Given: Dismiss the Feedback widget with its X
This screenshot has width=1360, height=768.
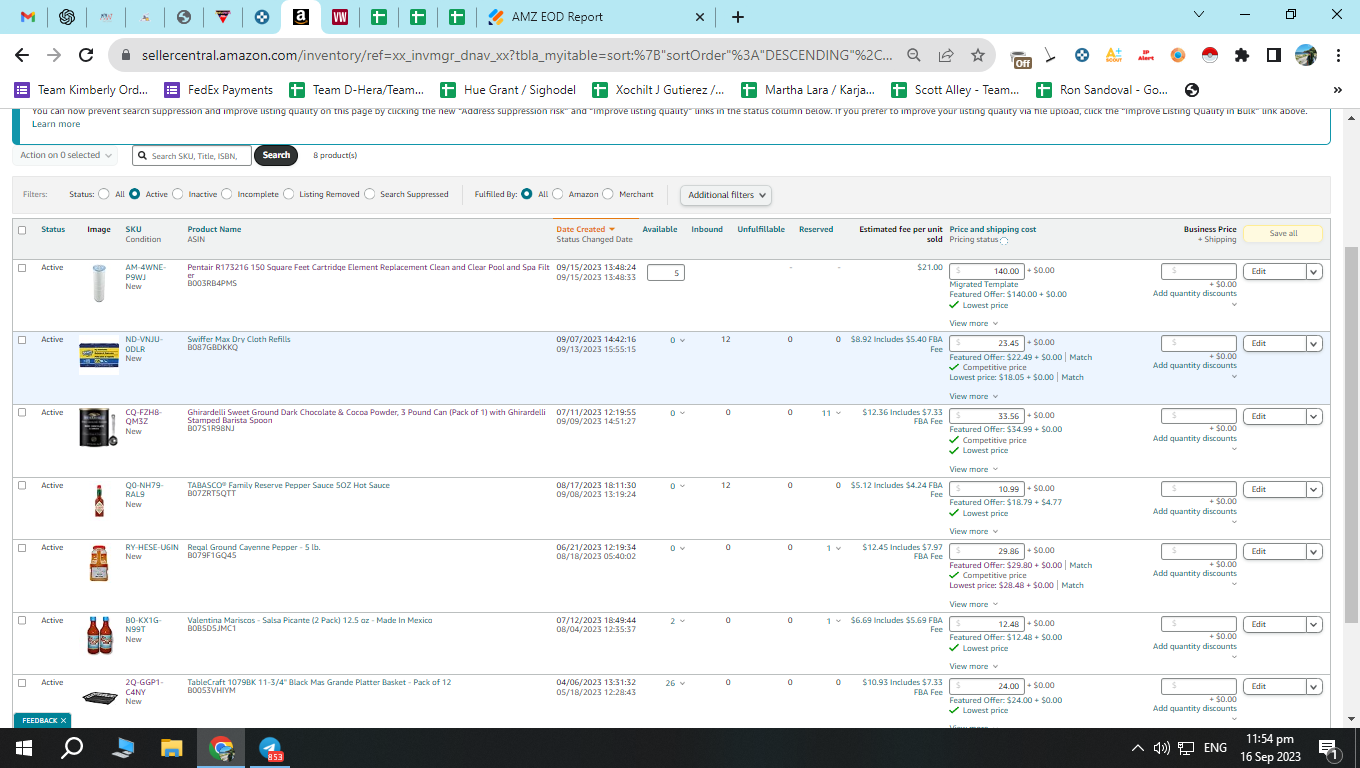Looking at the screenshot, I should (63, 720).
